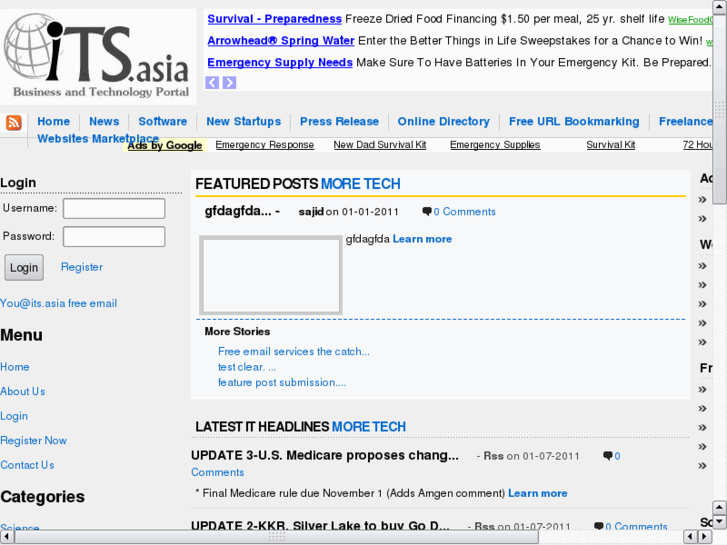The height and width of the screenshot is (545, 727).
Task: Open You@its.asia free email link
Action: pyautogui.click(x=58, y=303)
